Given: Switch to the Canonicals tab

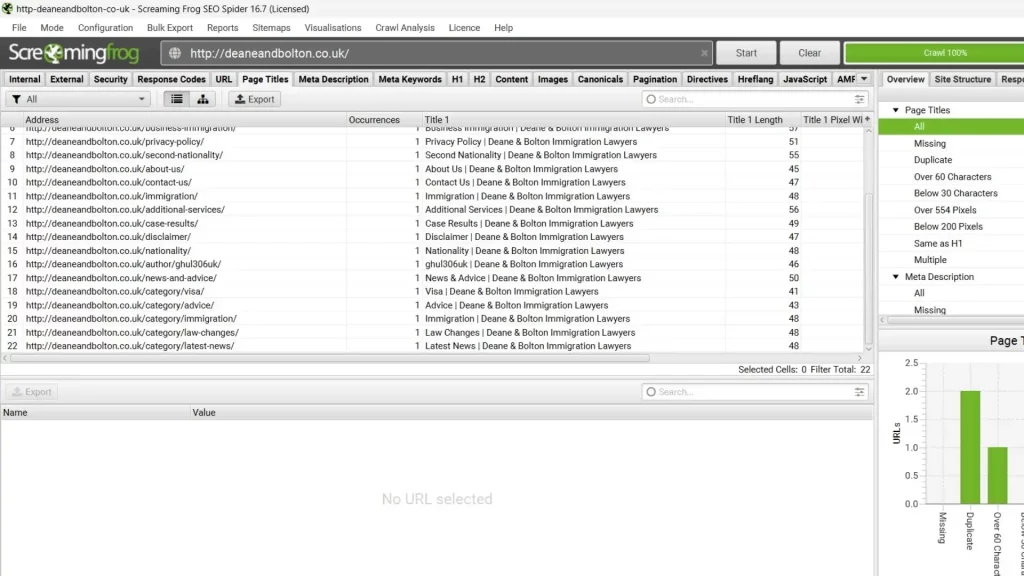Looking at the screenshot, I should [600, 79].
